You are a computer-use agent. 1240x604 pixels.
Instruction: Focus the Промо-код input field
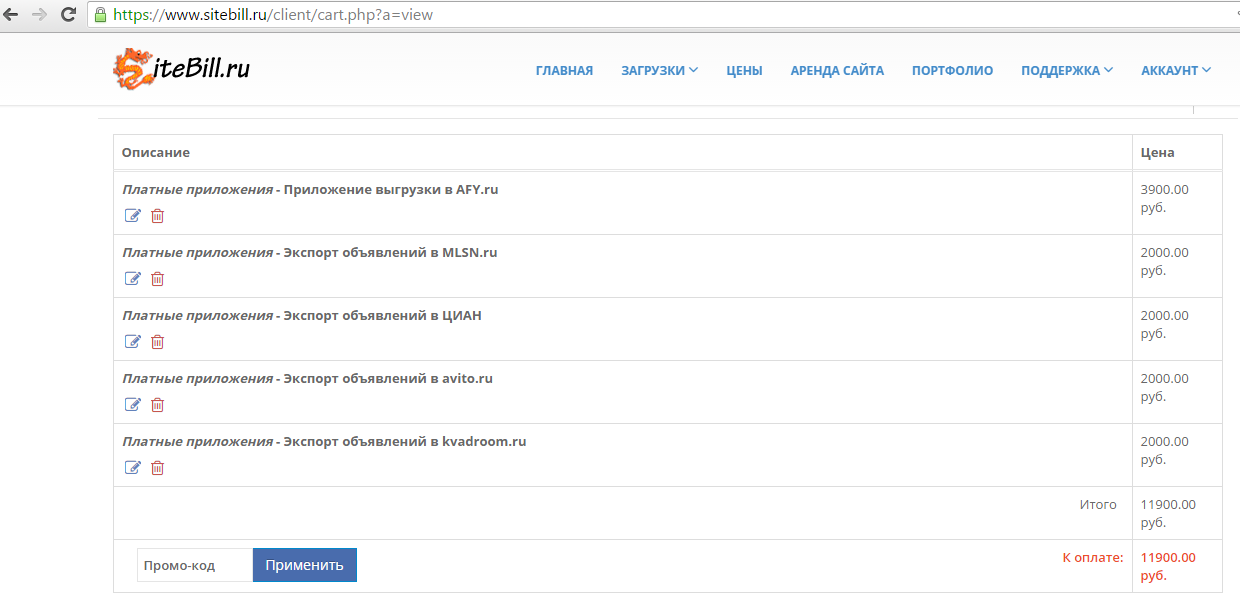tap(194, 565)
